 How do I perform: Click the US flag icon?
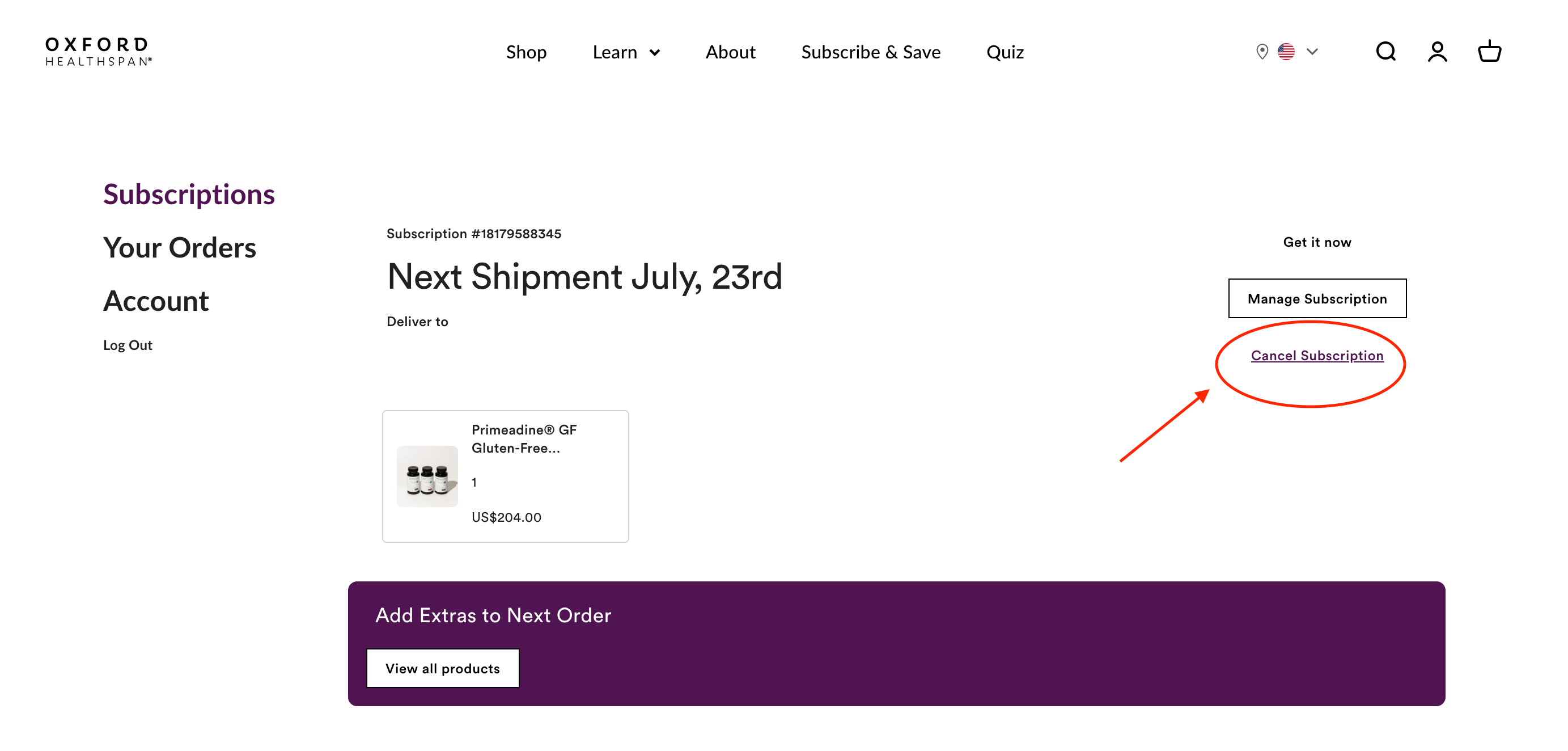tap(1286, 52)
